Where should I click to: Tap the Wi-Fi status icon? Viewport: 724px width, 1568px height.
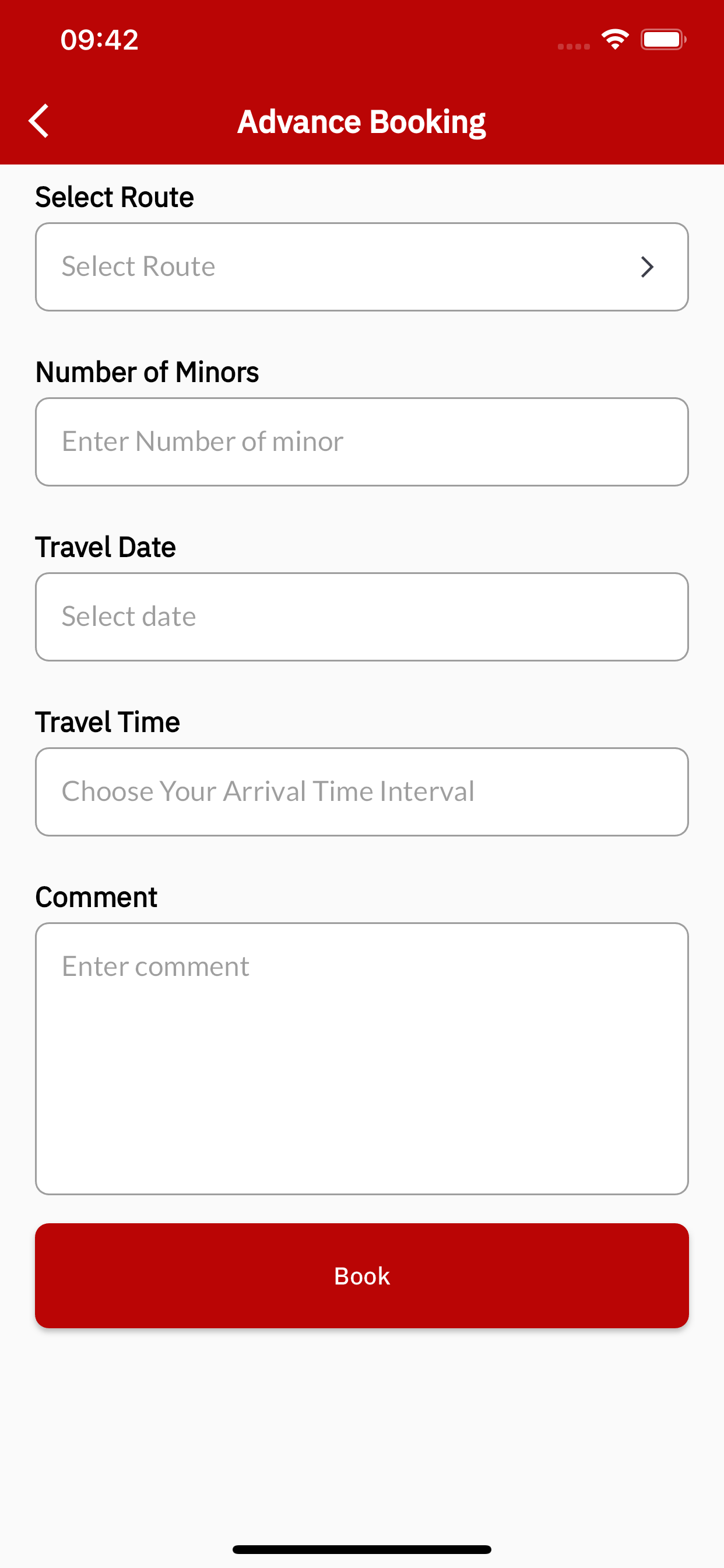(615, 40)
